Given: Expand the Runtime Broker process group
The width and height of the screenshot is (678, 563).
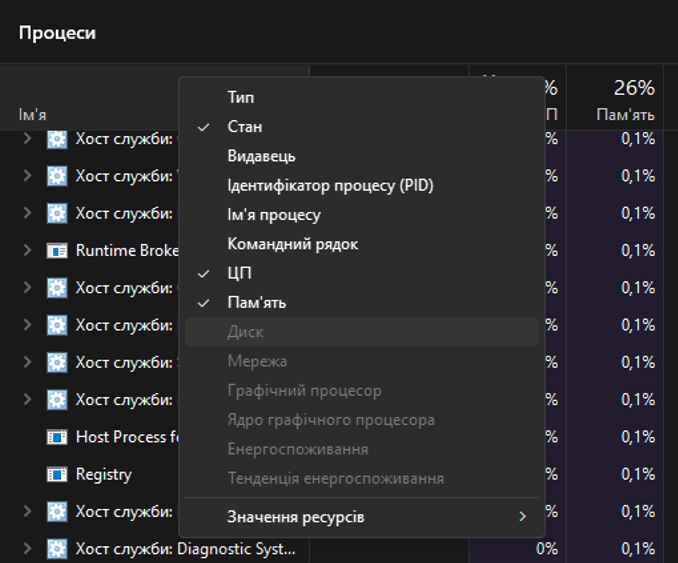Looking at the screenshot, I should click(27, 250).
